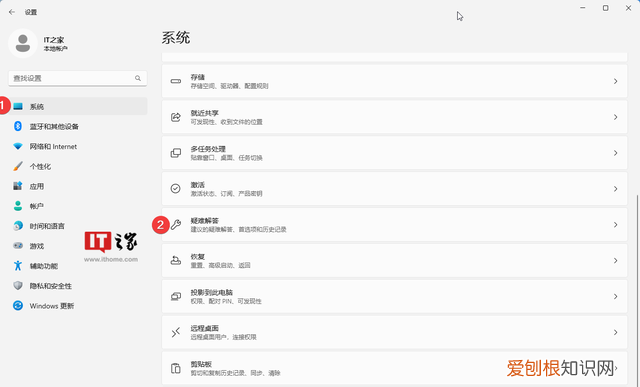
Task: Click the game controller icon
Action: pos(18,246)
